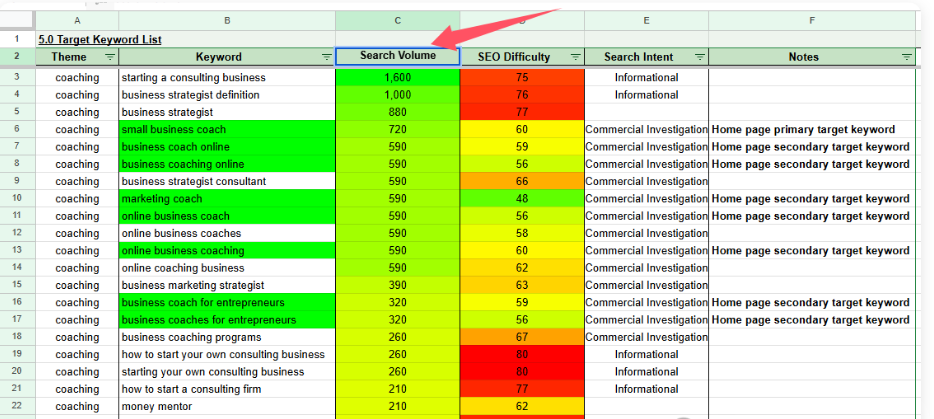
Task: Click the red SEO difficulty cell showing 75
Action: click(522, 77)
